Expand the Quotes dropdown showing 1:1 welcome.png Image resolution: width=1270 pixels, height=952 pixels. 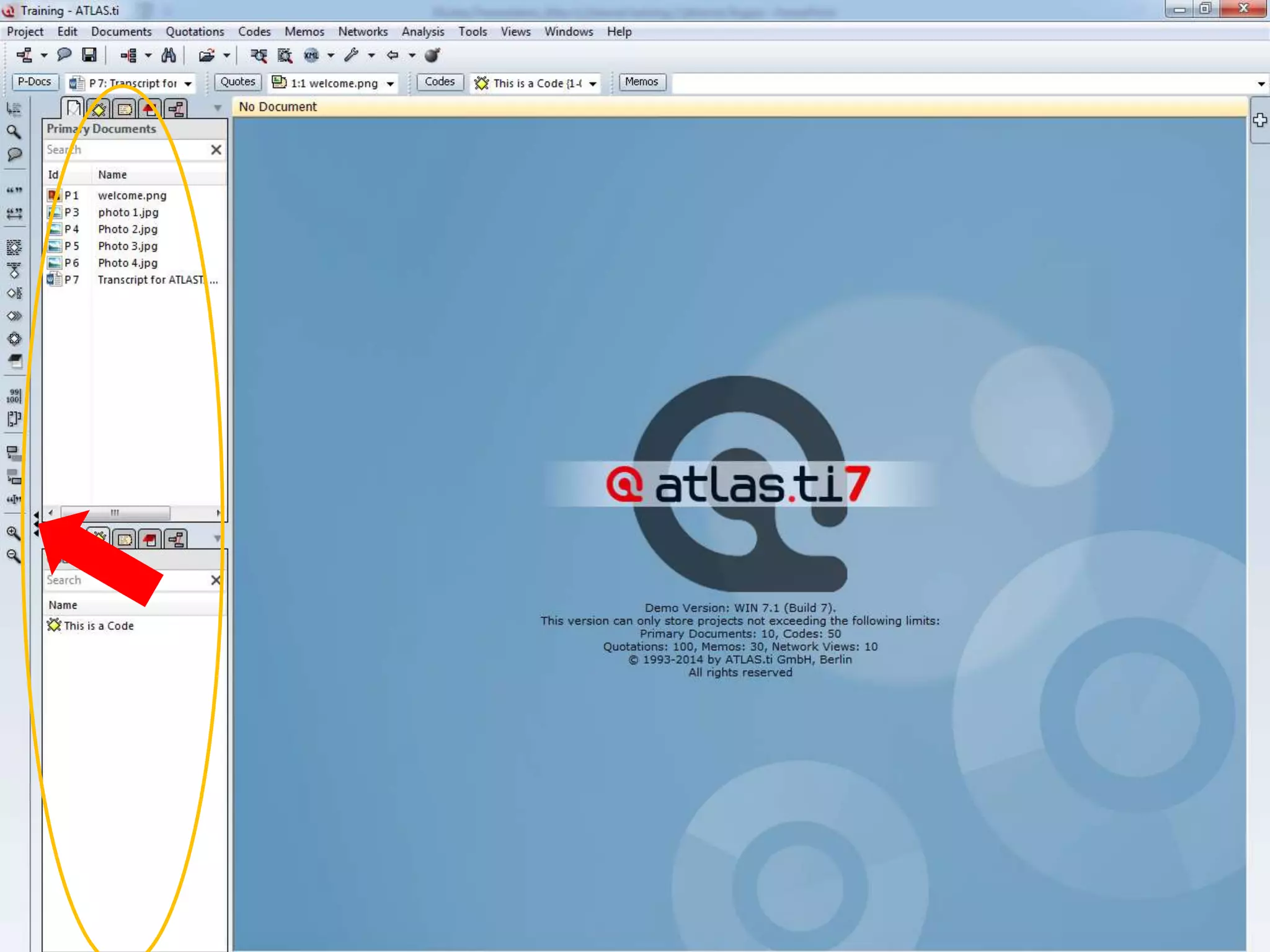[x=390, y=84]
